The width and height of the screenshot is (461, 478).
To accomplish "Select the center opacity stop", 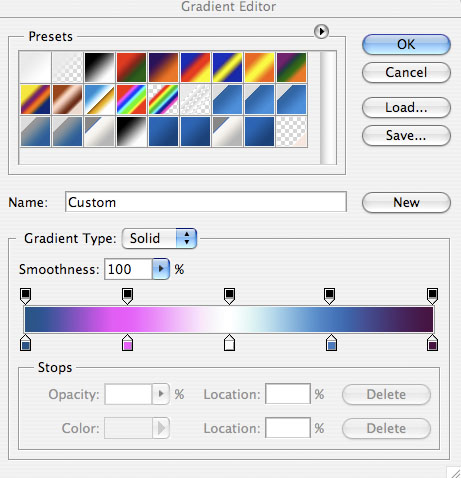I will (229, 296).
